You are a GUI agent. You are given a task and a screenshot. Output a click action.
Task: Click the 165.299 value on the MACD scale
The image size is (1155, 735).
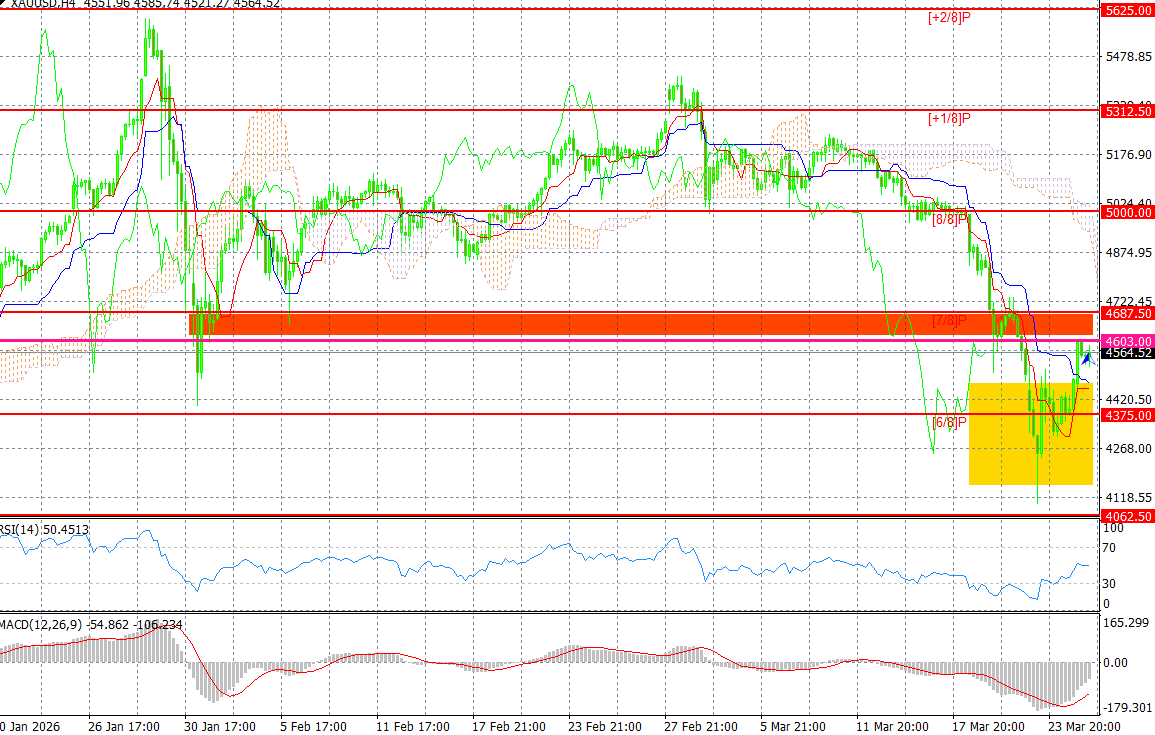click(x=1127, y=623)
